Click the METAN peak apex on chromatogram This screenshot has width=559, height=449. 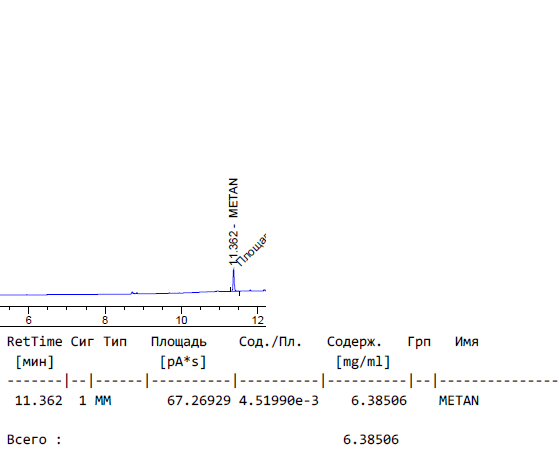(x=234, y=270)
